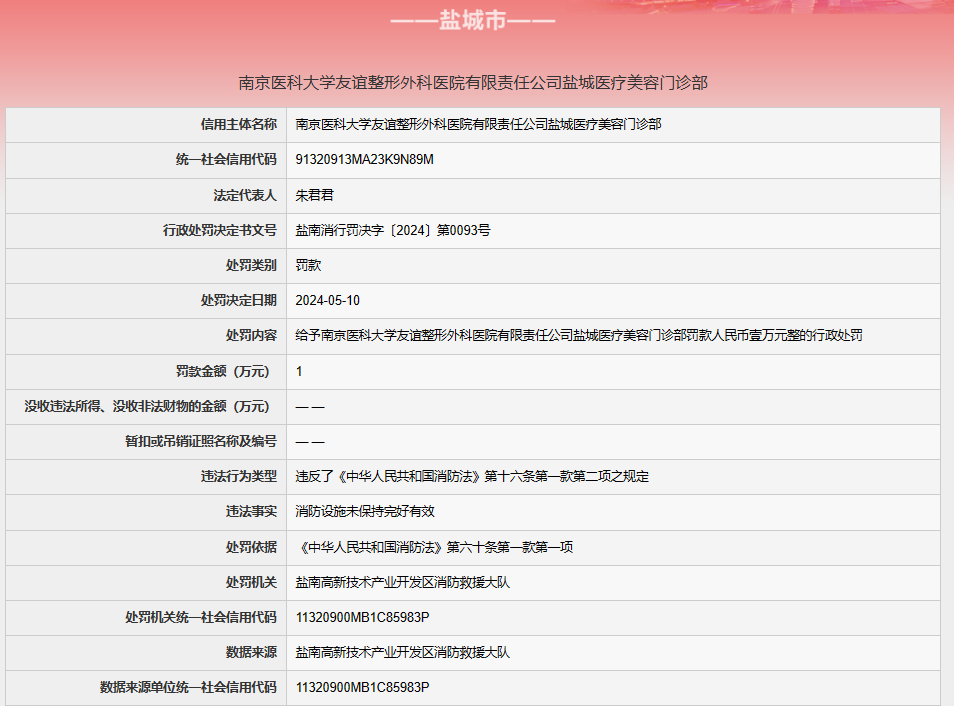
Task: Click the 暂扣或吊销证照名称及编号 label
Action: (201, 442)
